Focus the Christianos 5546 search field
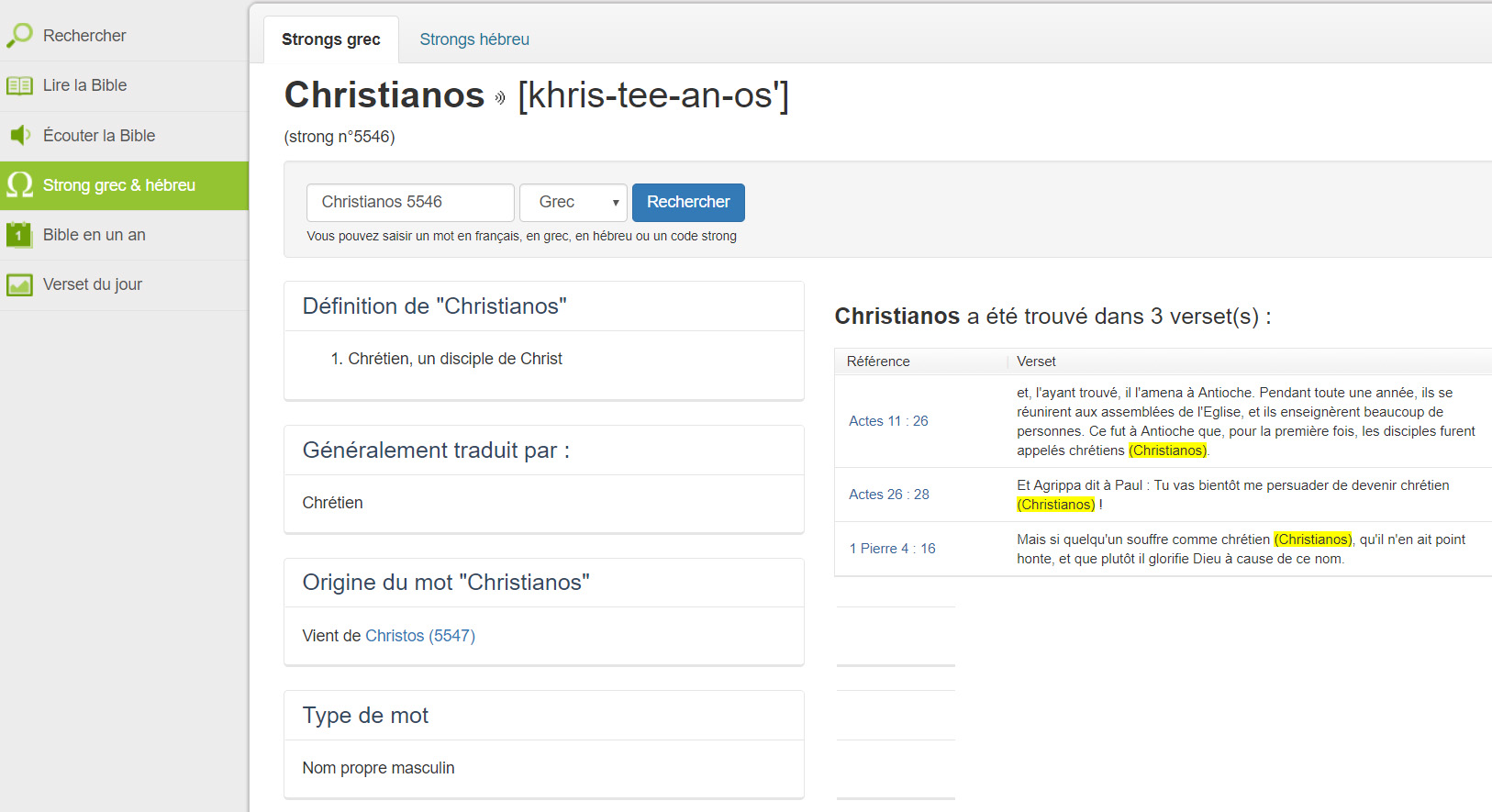Screen dimensions: 1492x812 (x=409, y=203)
